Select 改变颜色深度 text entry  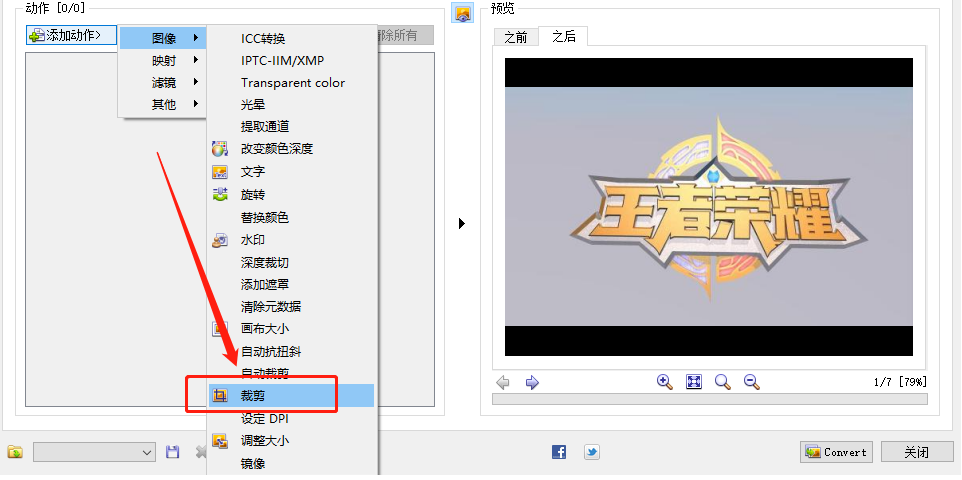tap(277, 149)
